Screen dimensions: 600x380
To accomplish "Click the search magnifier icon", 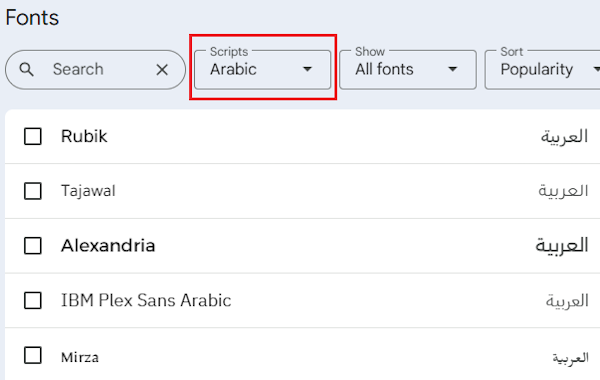I will 26,70.
